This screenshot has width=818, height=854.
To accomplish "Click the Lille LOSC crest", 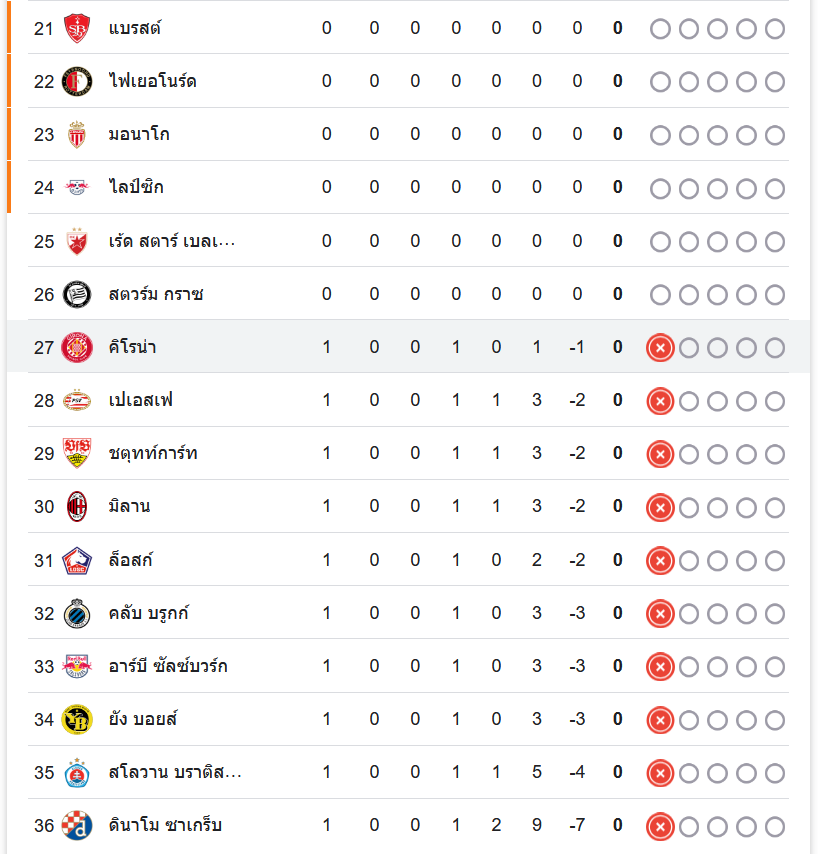I will coord(77,560).
